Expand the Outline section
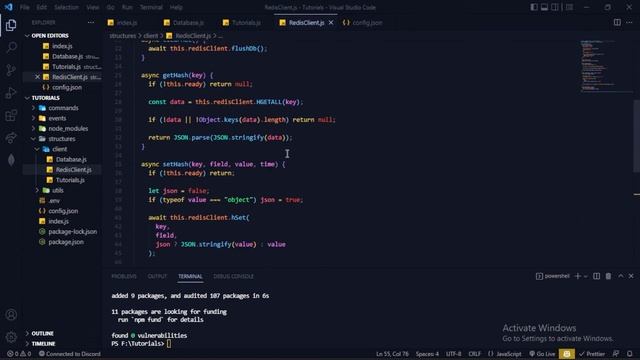Screen dimensions: 640x360 coord(42,333)
